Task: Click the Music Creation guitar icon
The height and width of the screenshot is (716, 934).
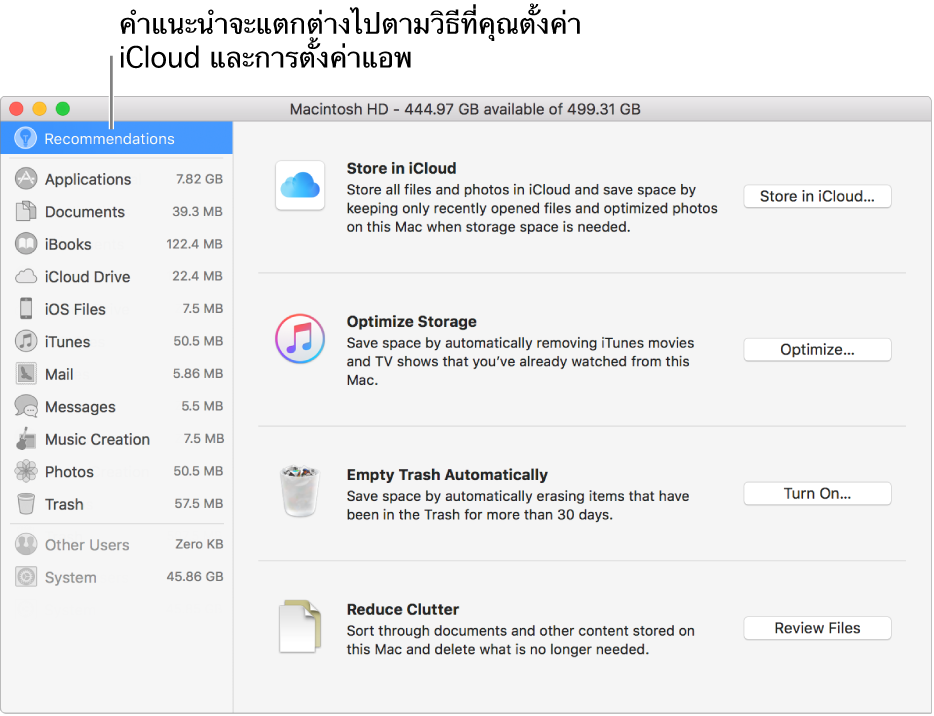Action: (x=26, y=438)
